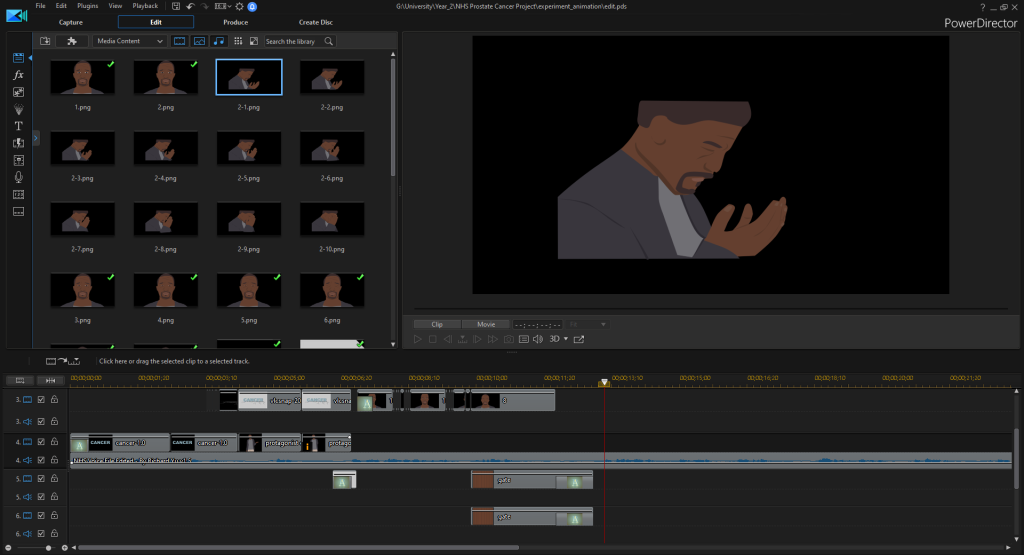Switch to the Create Disc tab
The height and width of the screenshot is (555, 1024).
click(316, 22)
